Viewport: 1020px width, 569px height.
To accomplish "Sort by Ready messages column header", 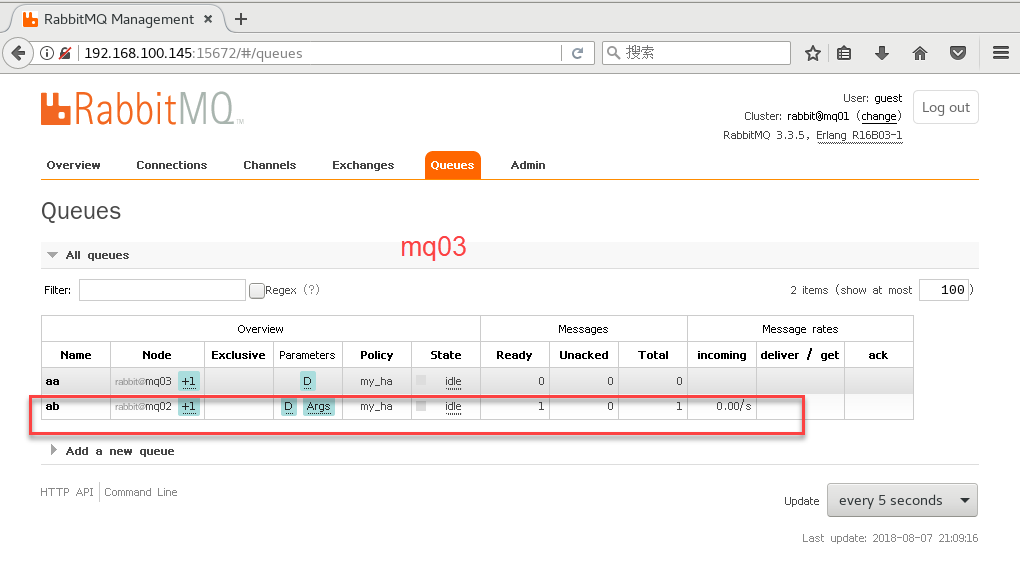I will 514,355.
